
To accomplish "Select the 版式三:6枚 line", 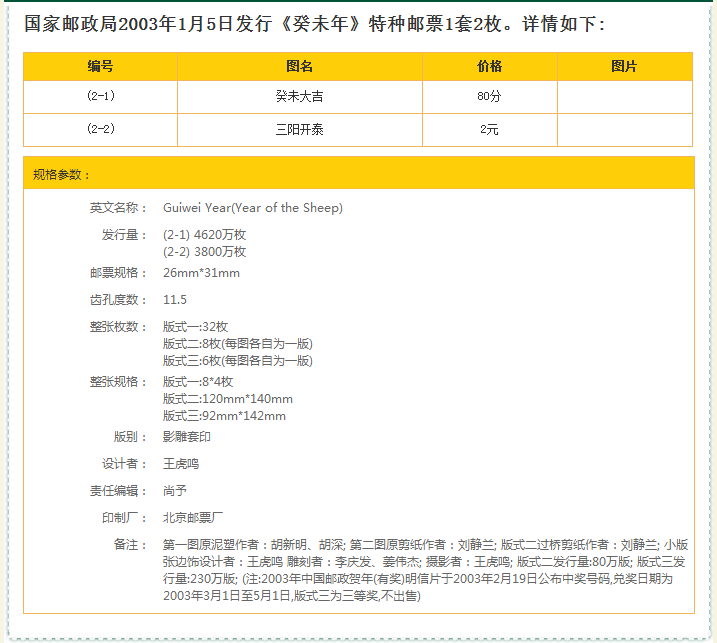I will (x=238, y=361).
